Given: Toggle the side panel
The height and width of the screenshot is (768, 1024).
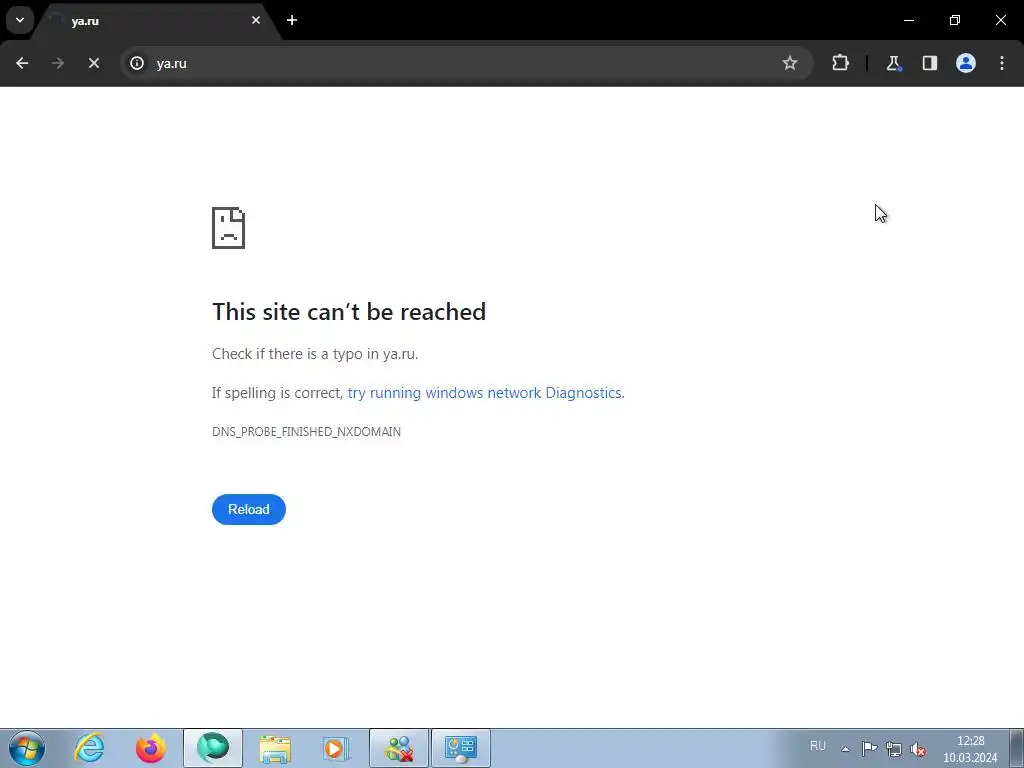Looking at the screenshot, I should click(930, 63).
